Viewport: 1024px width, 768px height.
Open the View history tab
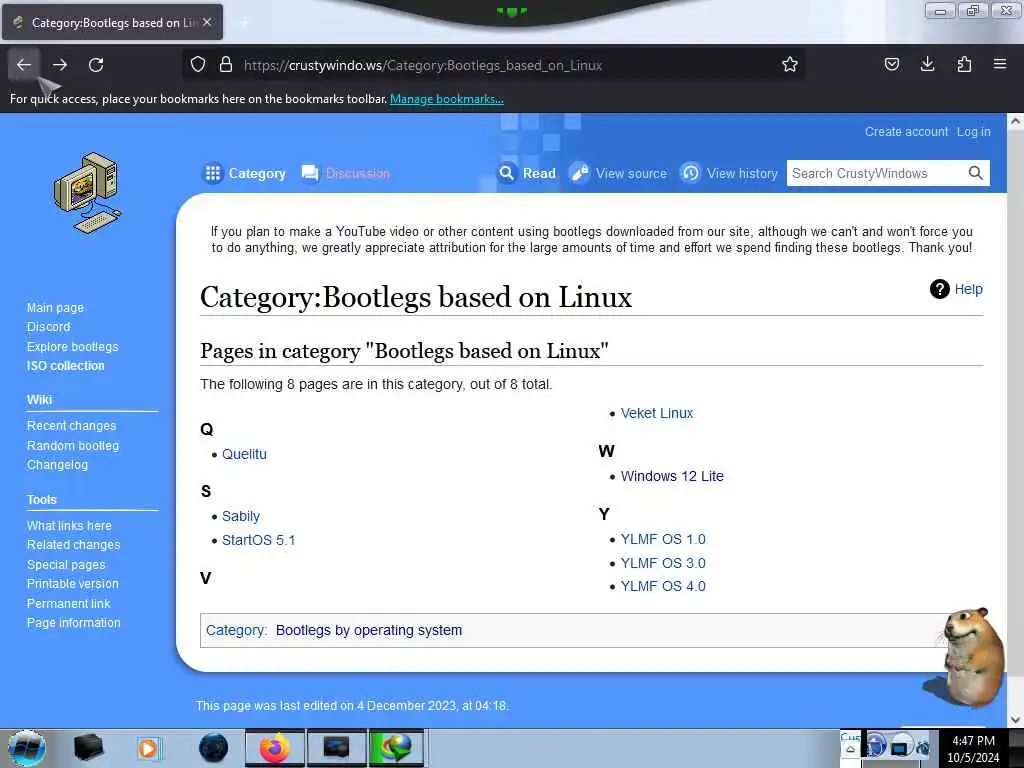pyautogui.click(x=729, y=174)
